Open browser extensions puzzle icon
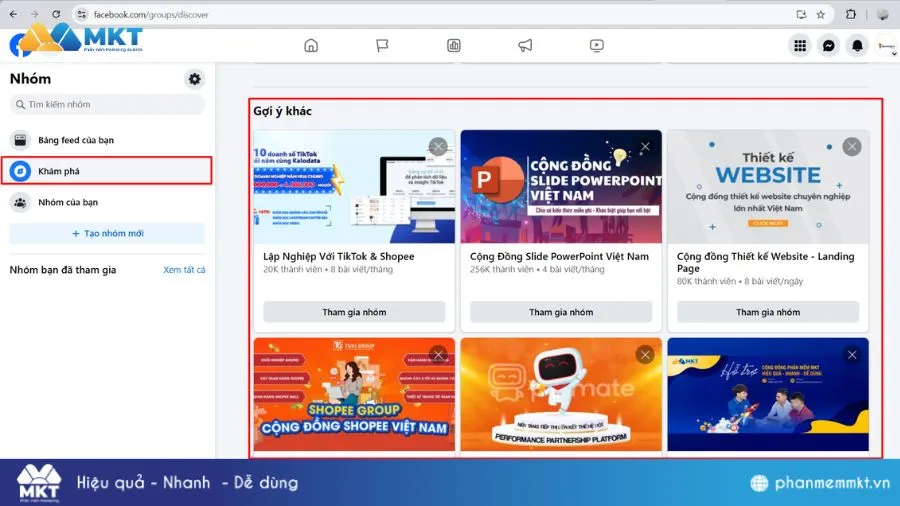 pyautogui.click(x=851, y=14)
